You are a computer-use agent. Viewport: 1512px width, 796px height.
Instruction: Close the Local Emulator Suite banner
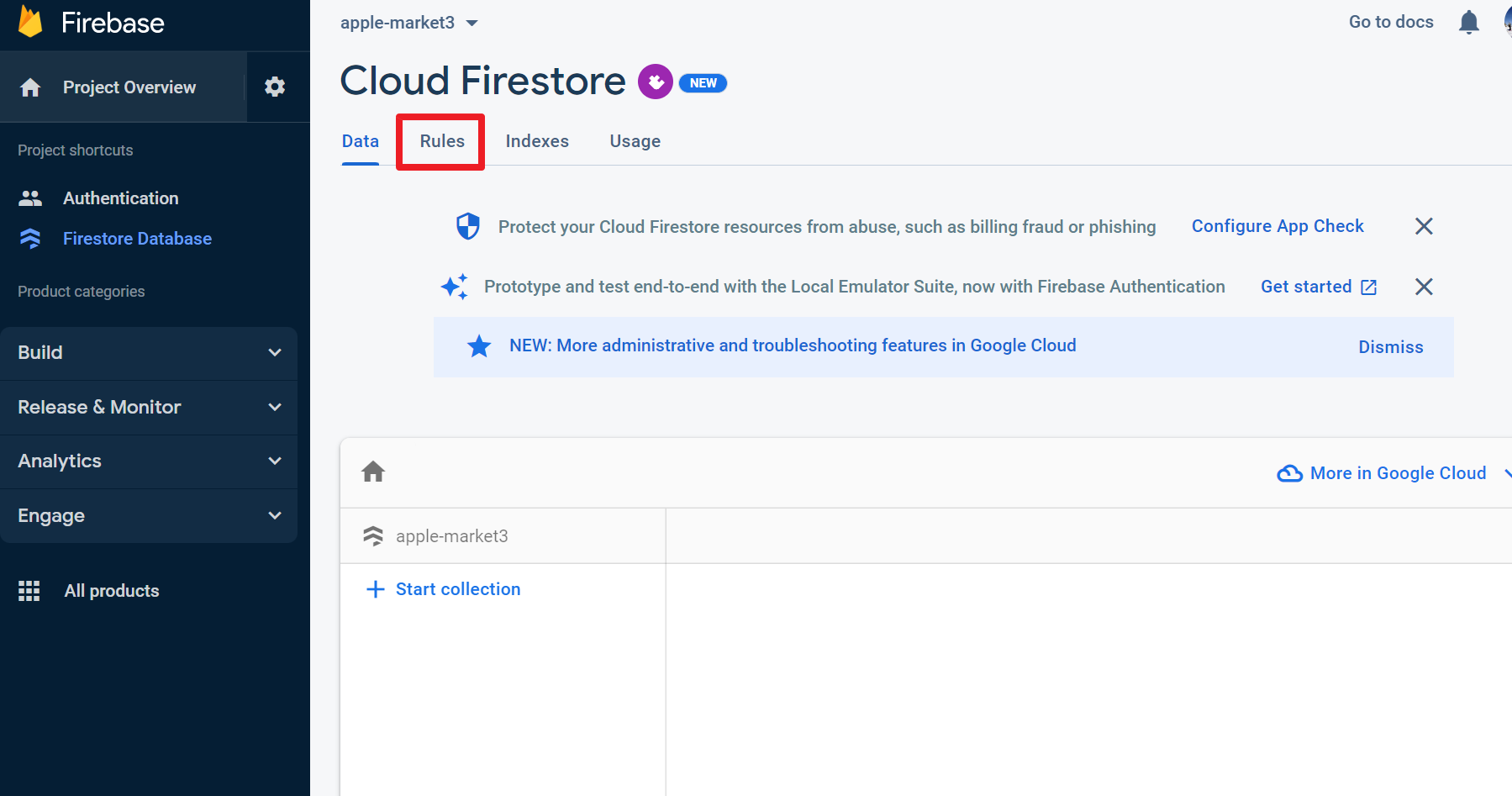pyautogui.click(x=1424, y=287)
